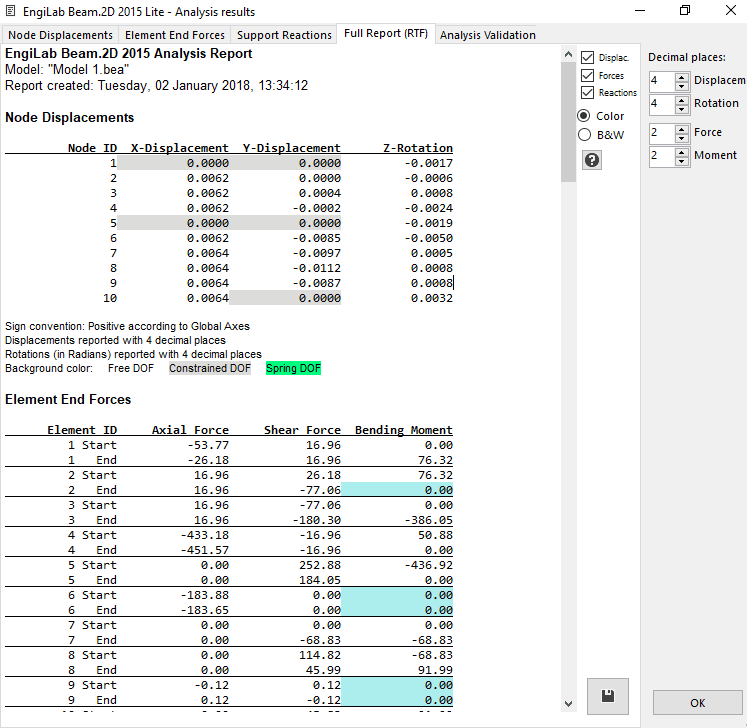The image size is (747, 728).
Task: Click the Model "Model 1.bea" line
Action: coord(67,70)
